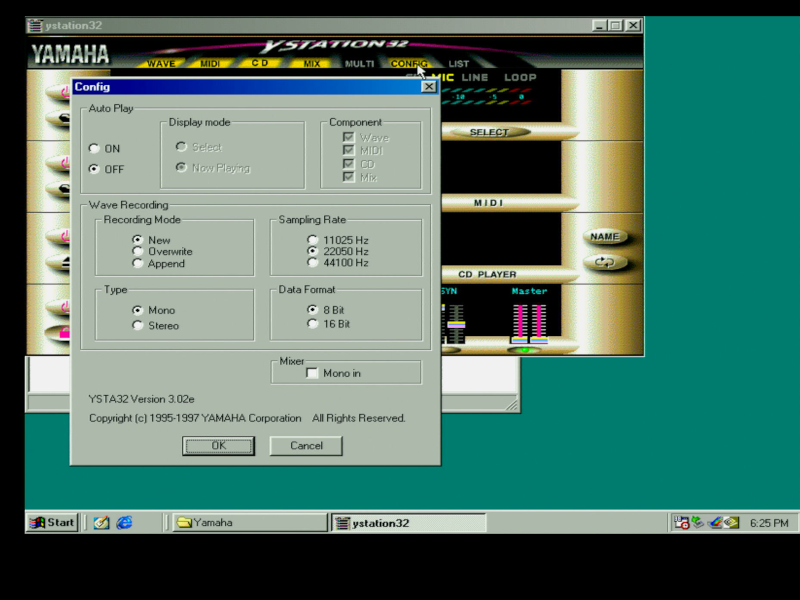Select Stereo recording type
The image size is (800, 600).
(x=138, y=326)
